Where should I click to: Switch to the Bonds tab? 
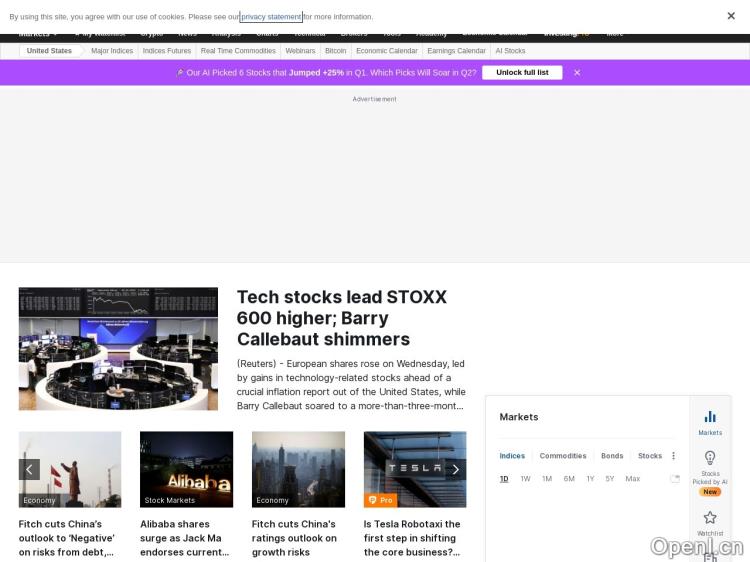[612, 456]
